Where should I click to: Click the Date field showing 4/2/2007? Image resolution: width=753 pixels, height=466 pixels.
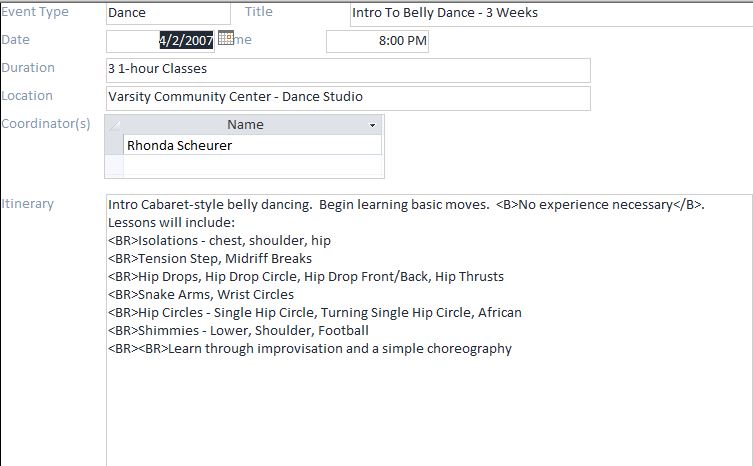(160, 41)
